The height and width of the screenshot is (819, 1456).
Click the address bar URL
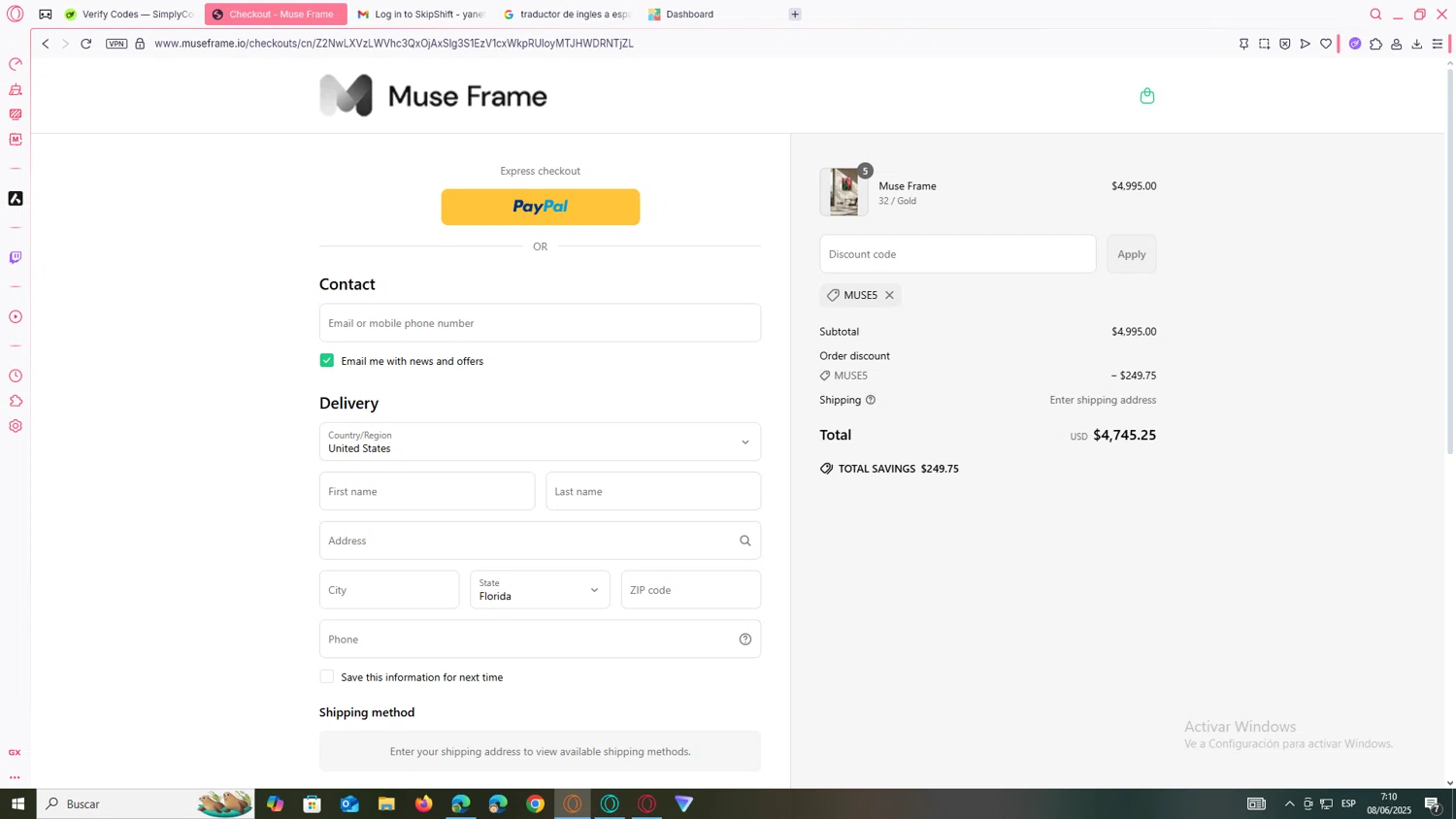[393, 44]
